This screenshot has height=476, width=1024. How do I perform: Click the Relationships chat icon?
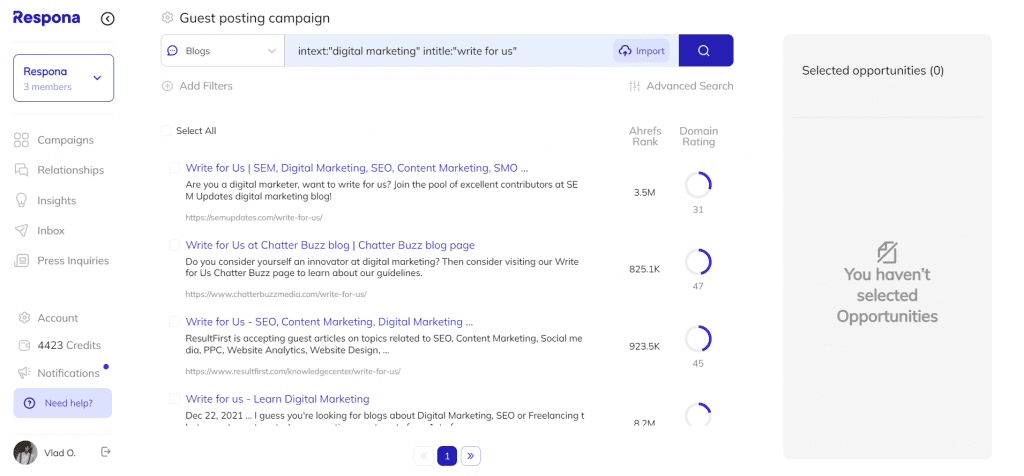[x=22, y=170]
